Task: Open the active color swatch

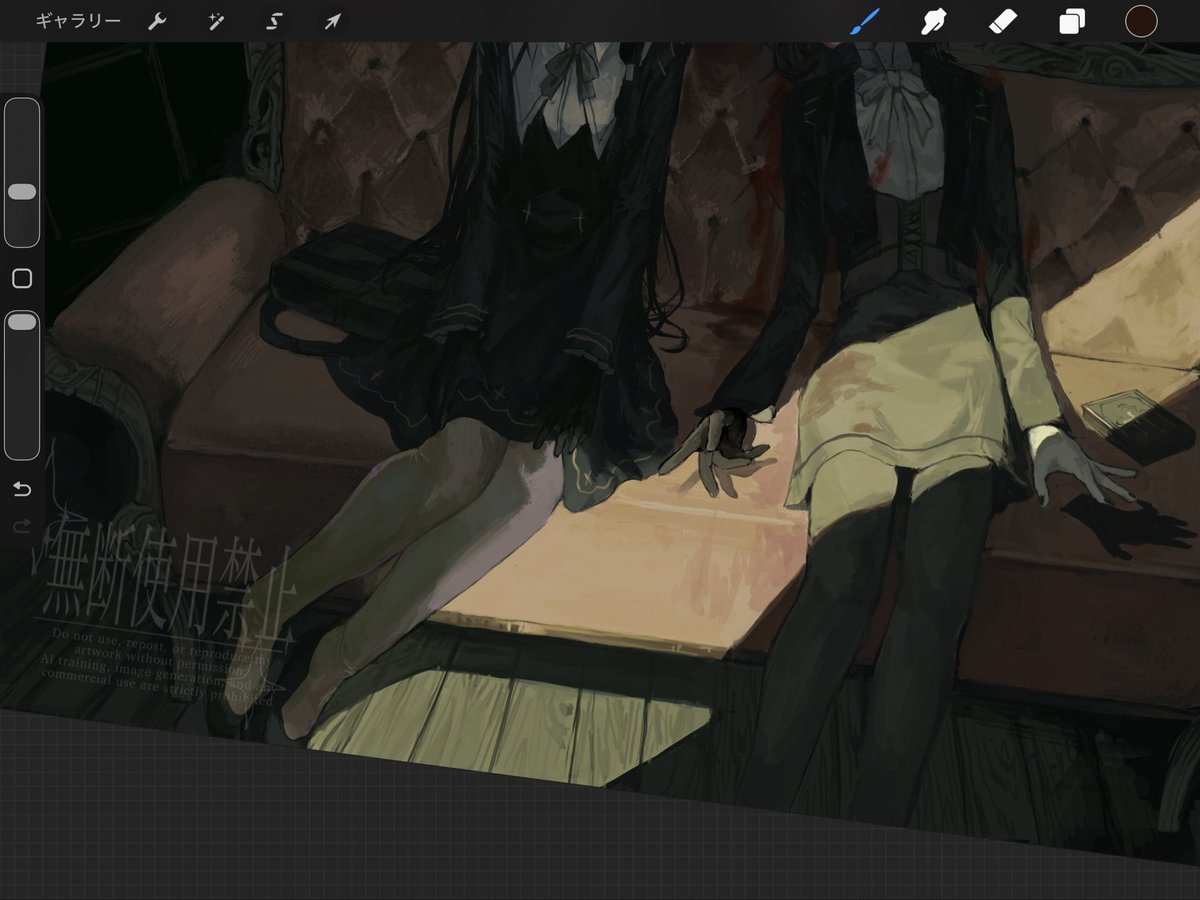Action: click(1141, 21)
